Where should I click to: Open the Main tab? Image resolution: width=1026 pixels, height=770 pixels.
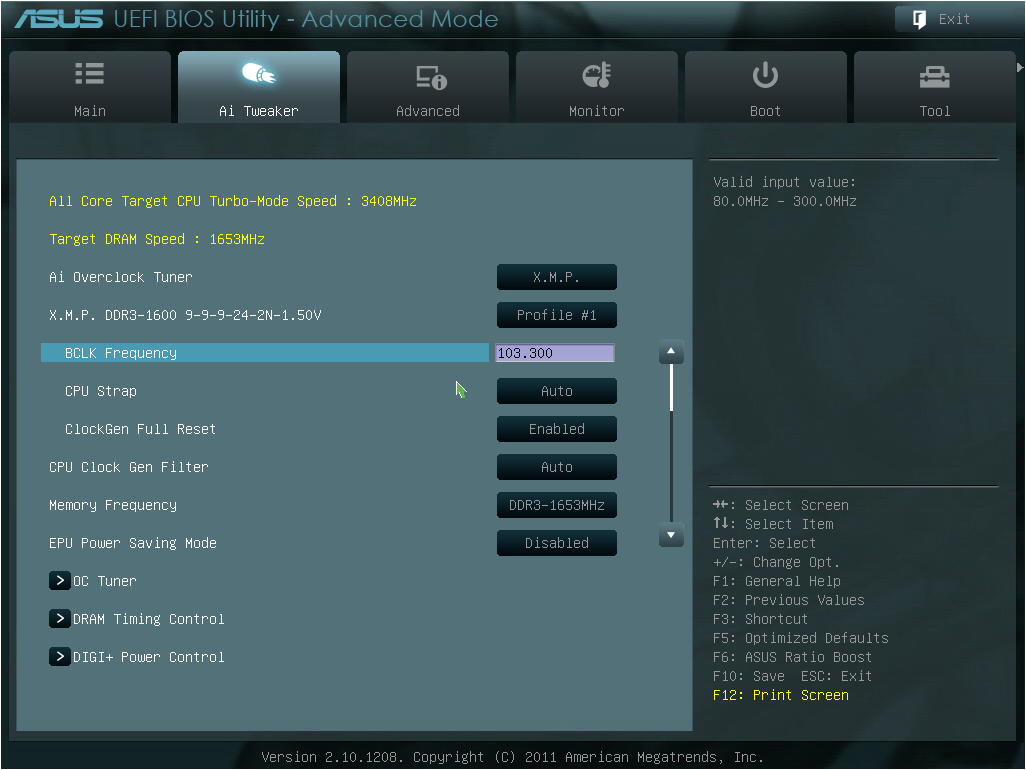(90, 87)
